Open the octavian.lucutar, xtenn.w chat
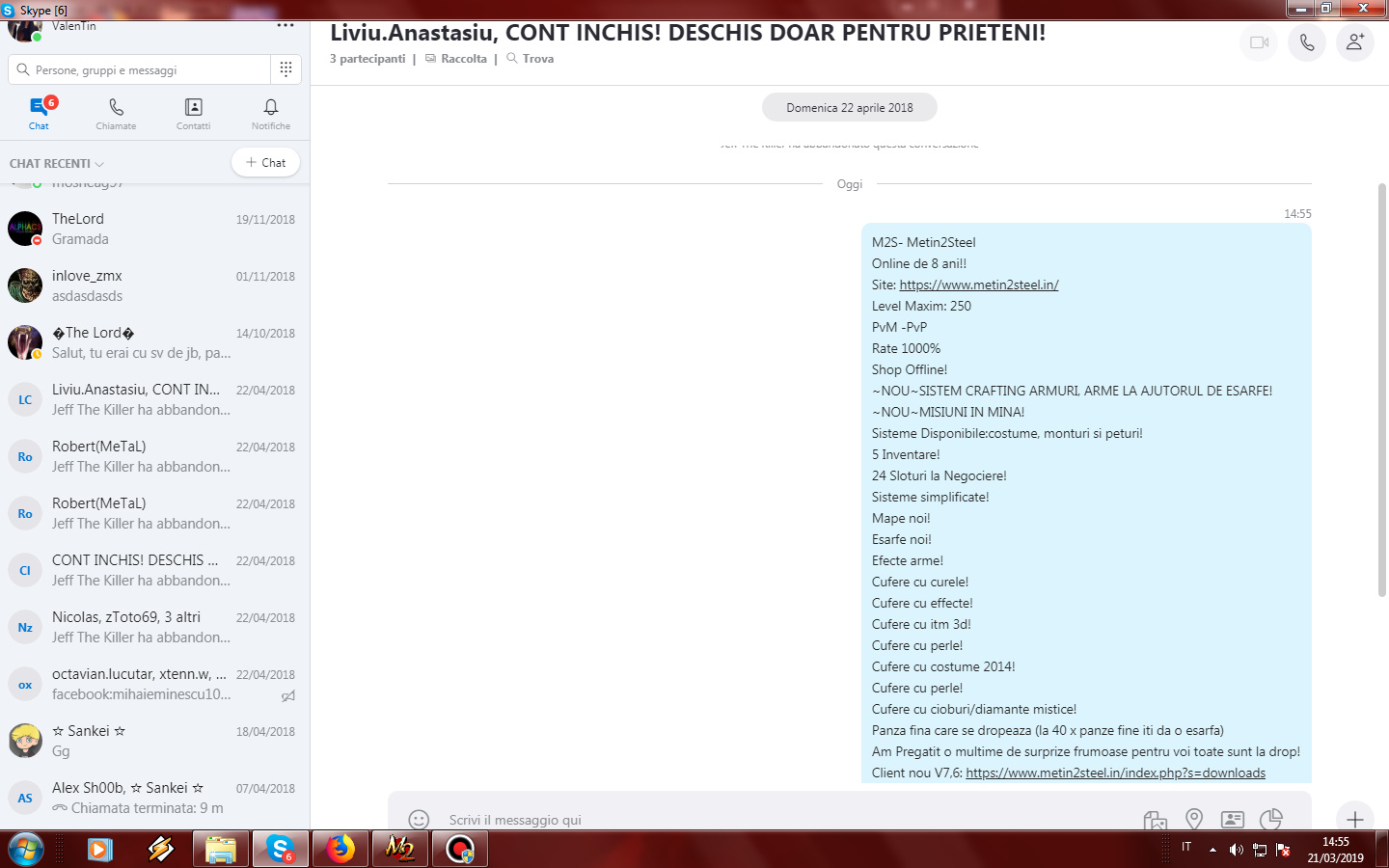 click(154, 684)
